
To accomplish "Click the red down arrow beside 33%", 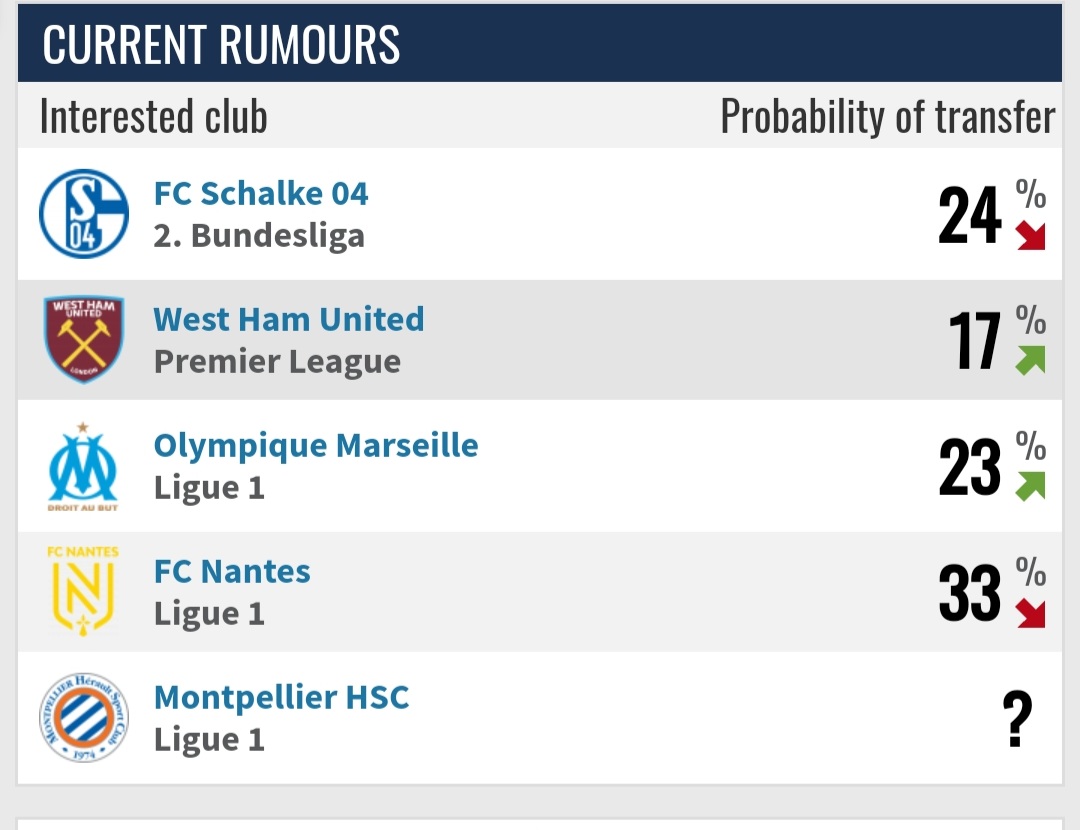I will (x=1030, y=613).
